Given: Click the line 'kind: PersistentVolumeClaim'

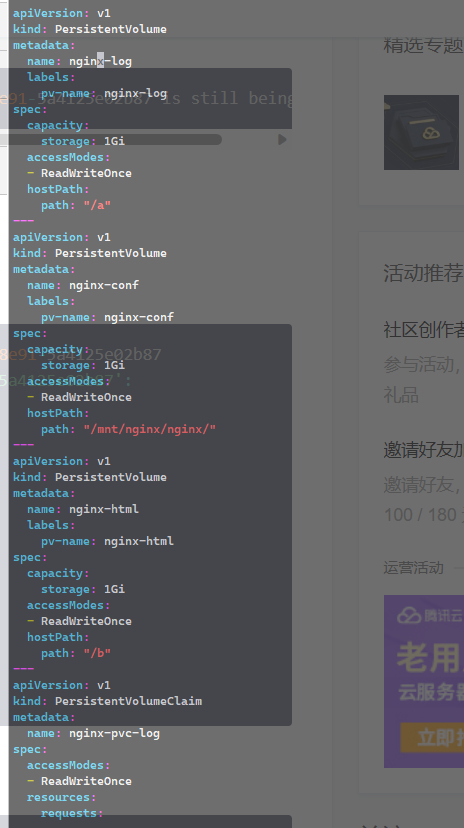Looking at the screenshot, I should pos(108,701).
